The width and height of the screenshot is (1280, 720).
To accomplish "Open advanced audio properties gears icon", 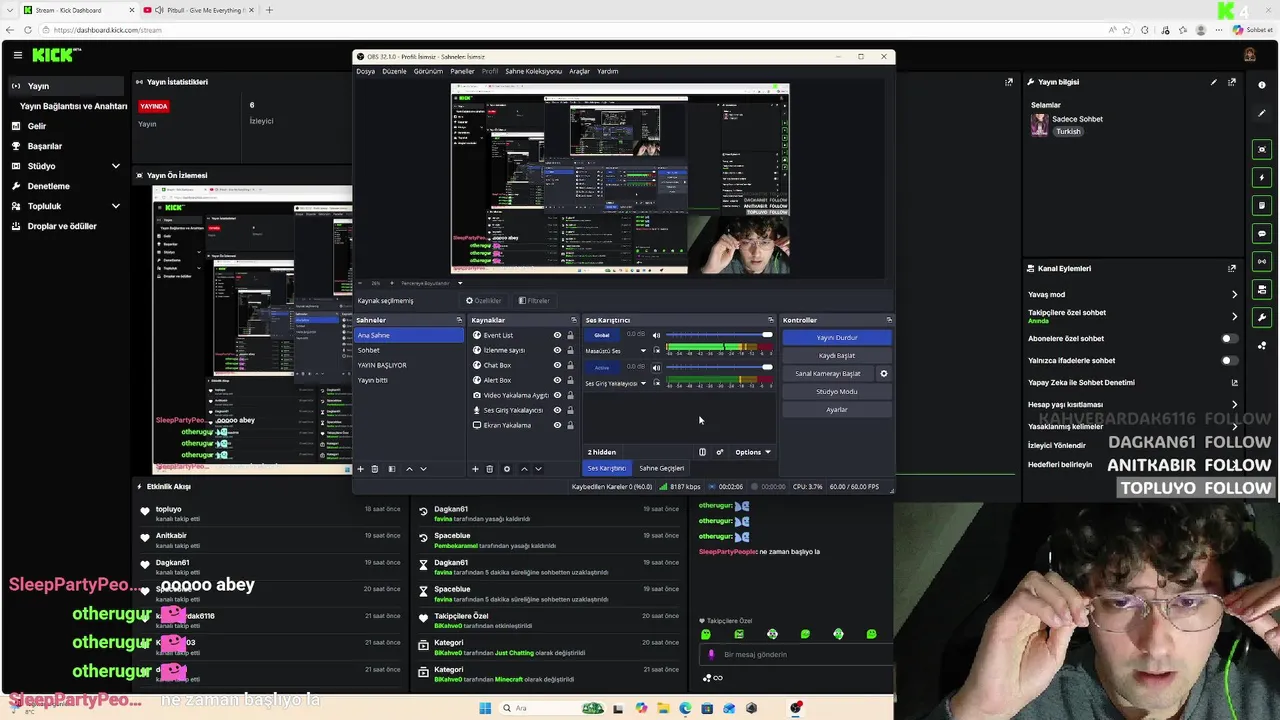I will click(719, 452).
